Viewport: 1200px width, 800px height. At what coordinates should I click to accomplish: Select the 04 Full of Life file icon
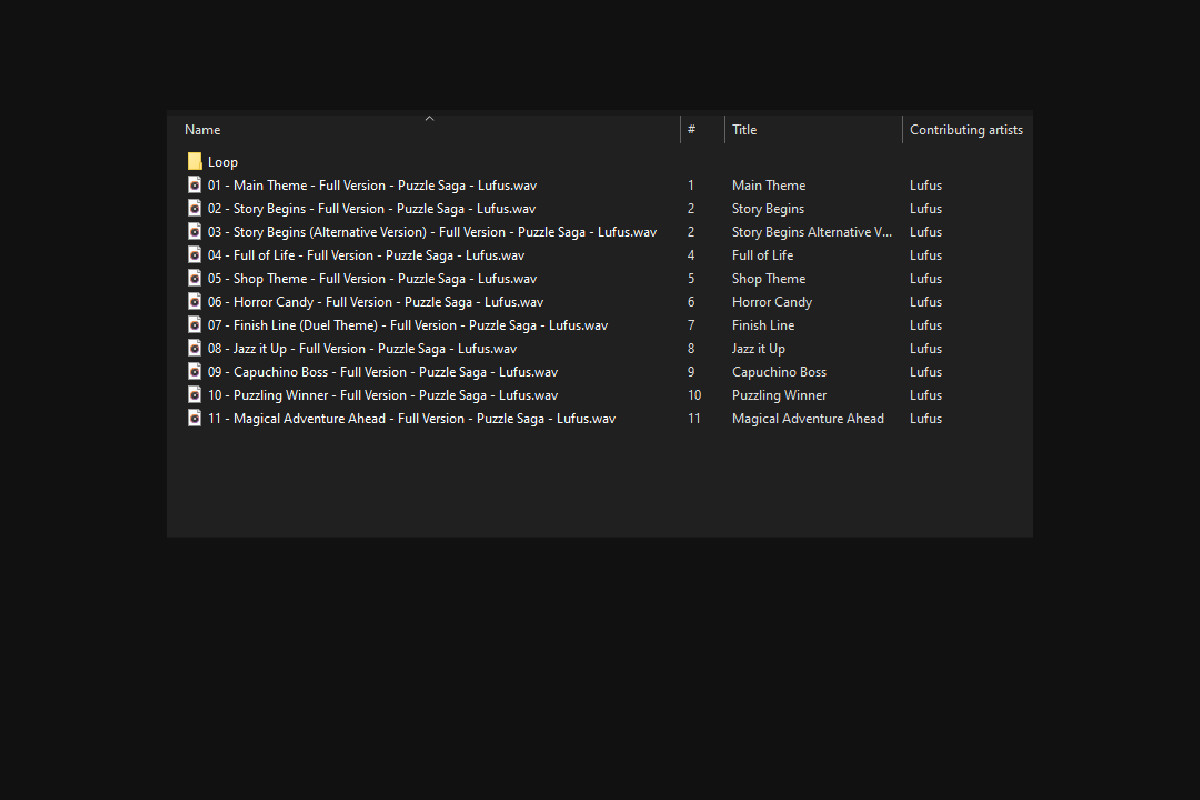[x=194, y=255]
